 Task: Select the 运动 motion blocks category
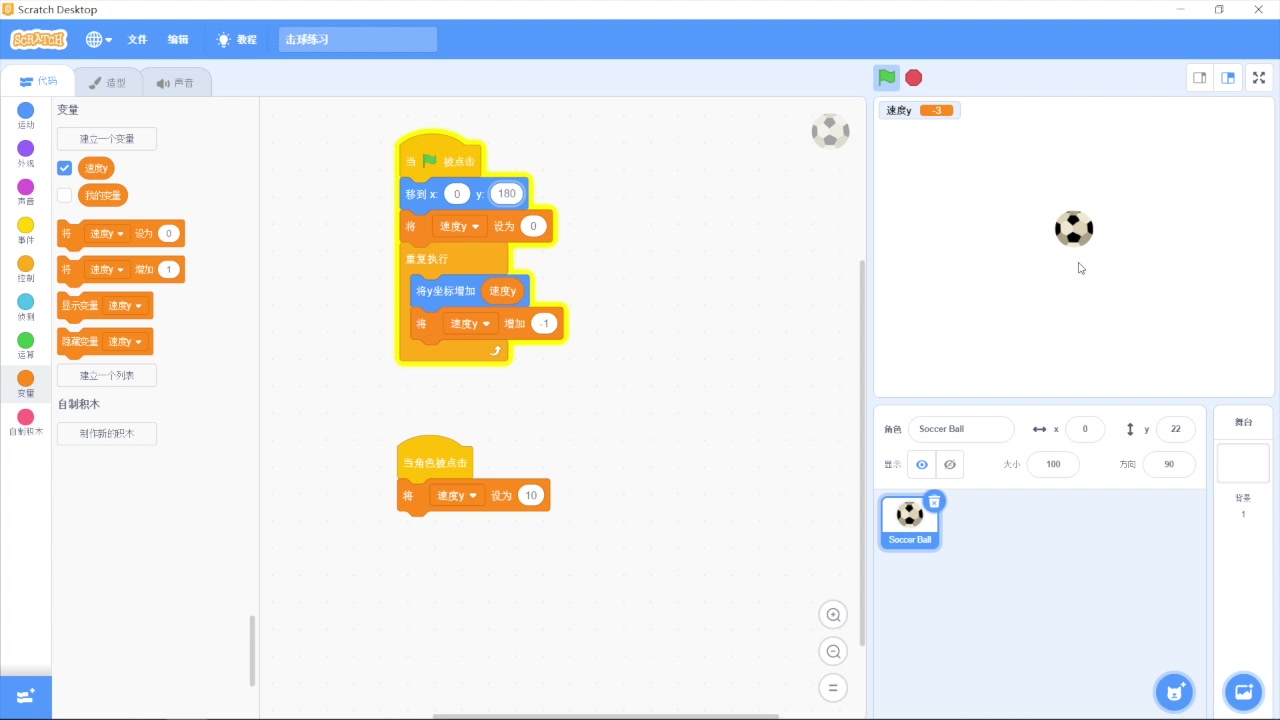(25, 115)
